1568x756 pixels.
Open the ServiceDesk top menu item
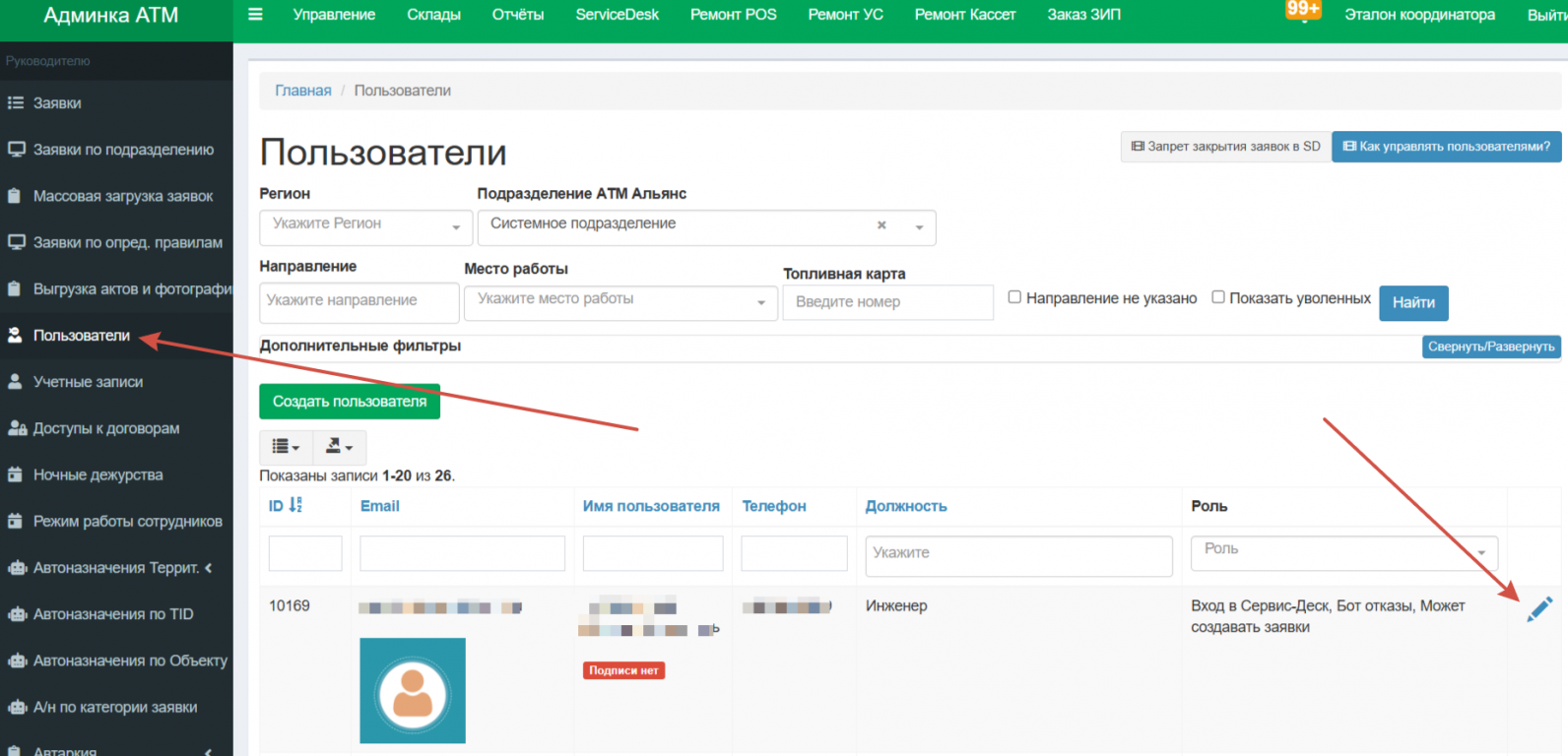pos(617,15)
